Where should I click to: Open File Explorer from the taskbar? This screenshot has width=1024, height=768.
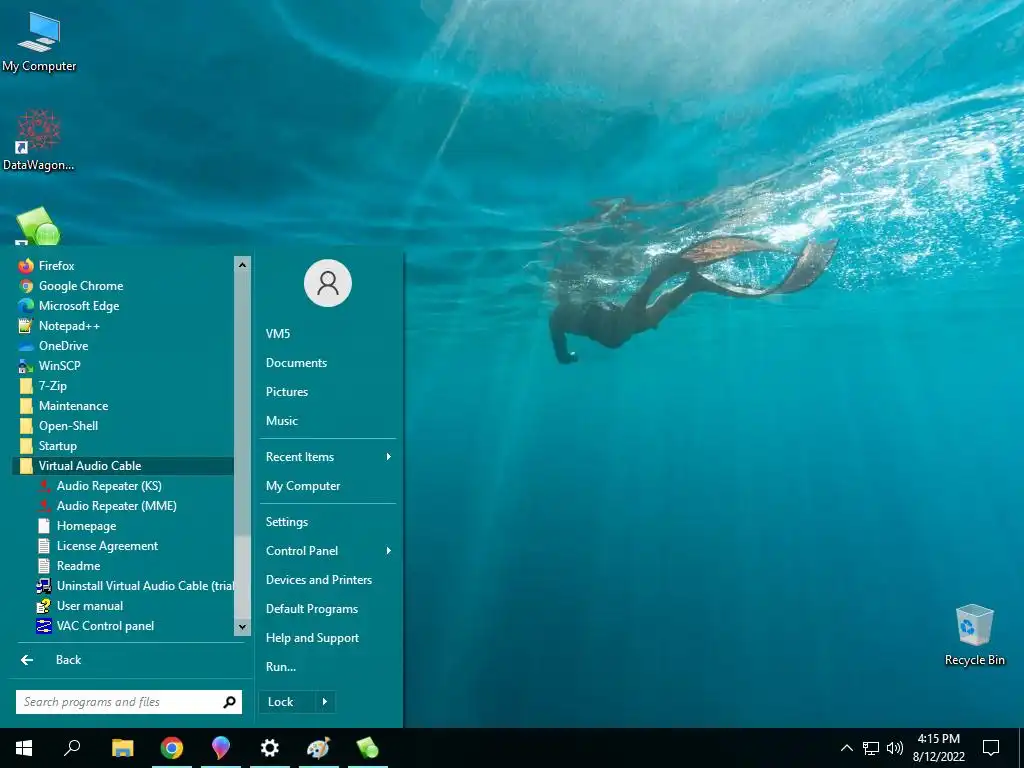[x=122, y=748]
